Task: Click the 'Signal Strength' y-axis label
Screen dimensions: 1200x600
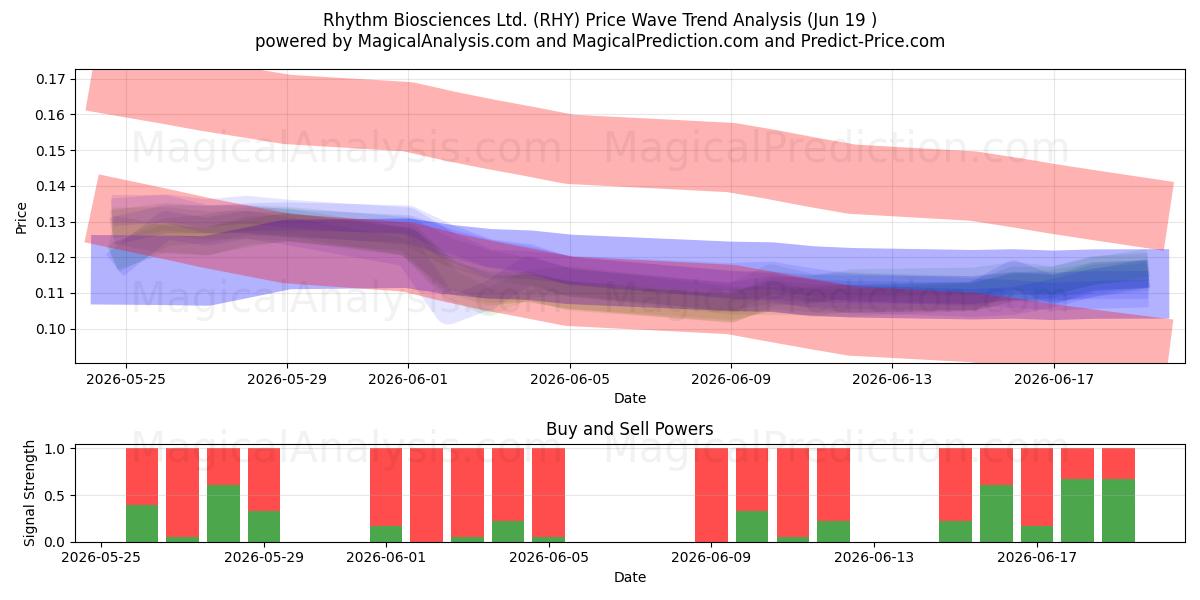Action: [30, 494]
